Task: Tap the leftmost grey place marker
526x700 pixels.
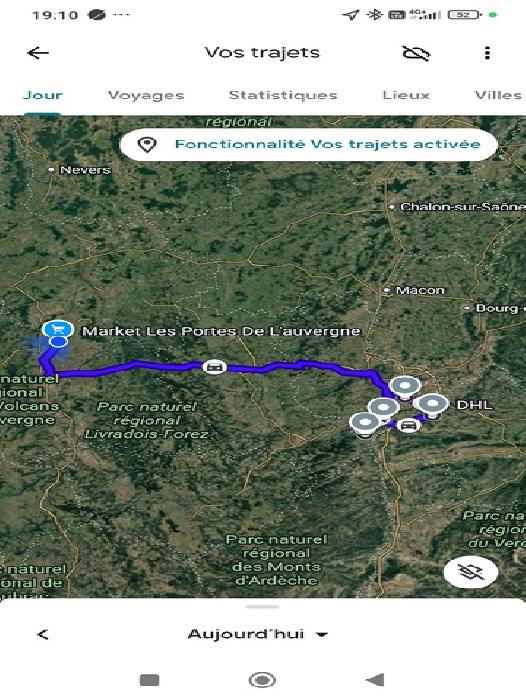Action: tap(366, 424)
